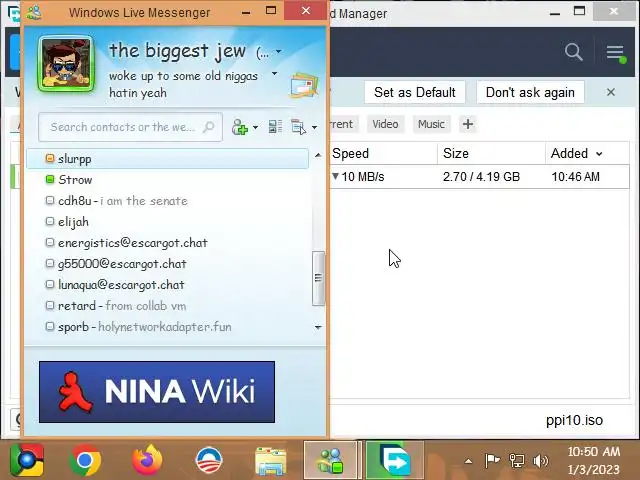Screen dimensions: 640x480
Task: Dismiss the default prompt bar with X
Action: tap(611, 92)
